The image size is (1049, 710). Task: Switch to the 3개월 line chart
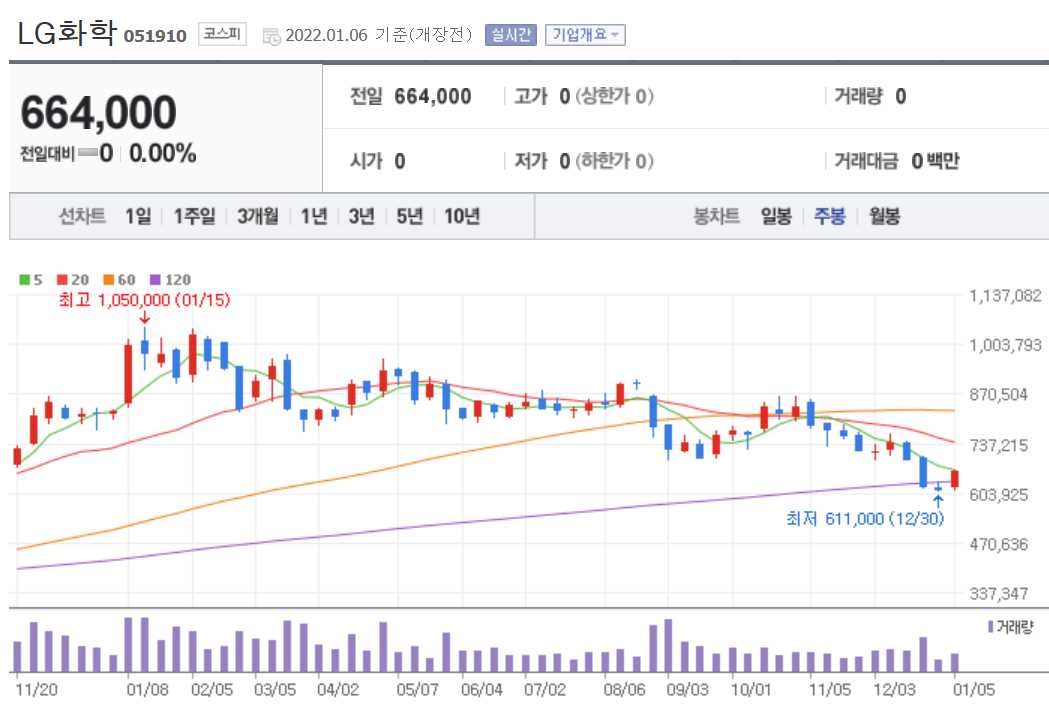click(258, 216)
